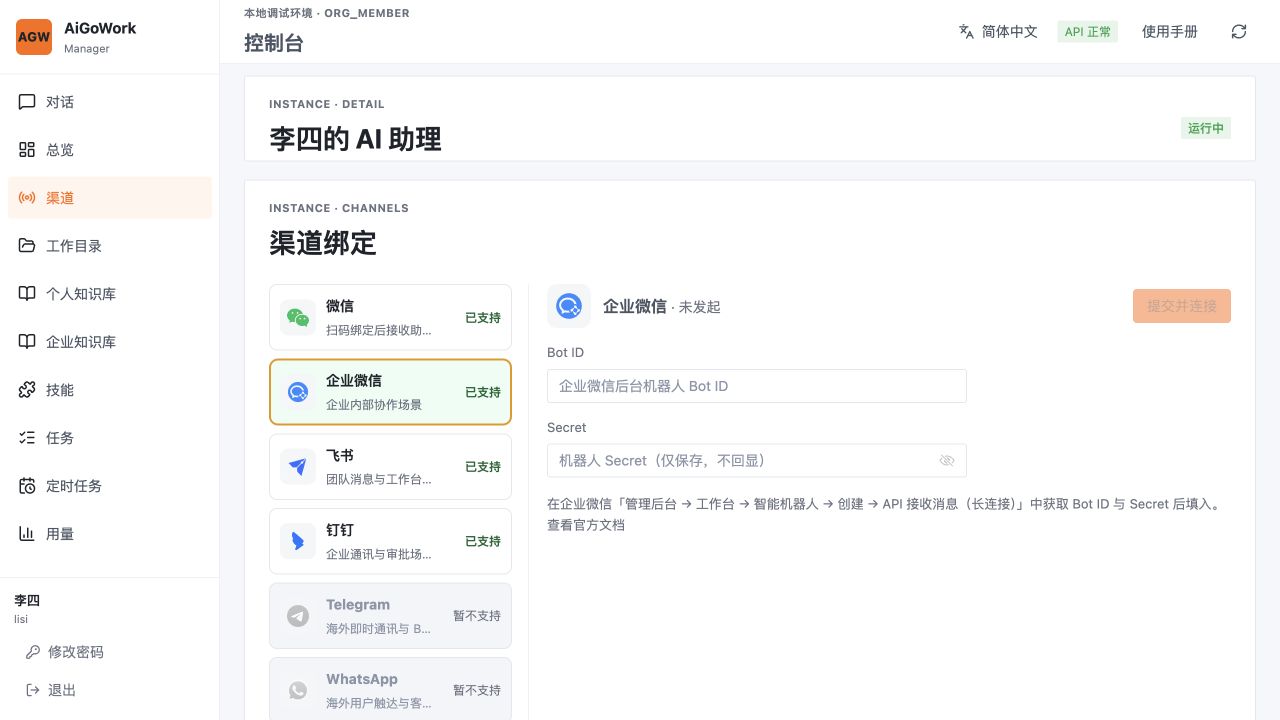The image size is (1280, 720).
Task: Click the 企业微信 icon in channel list
Action: (298, 392)
